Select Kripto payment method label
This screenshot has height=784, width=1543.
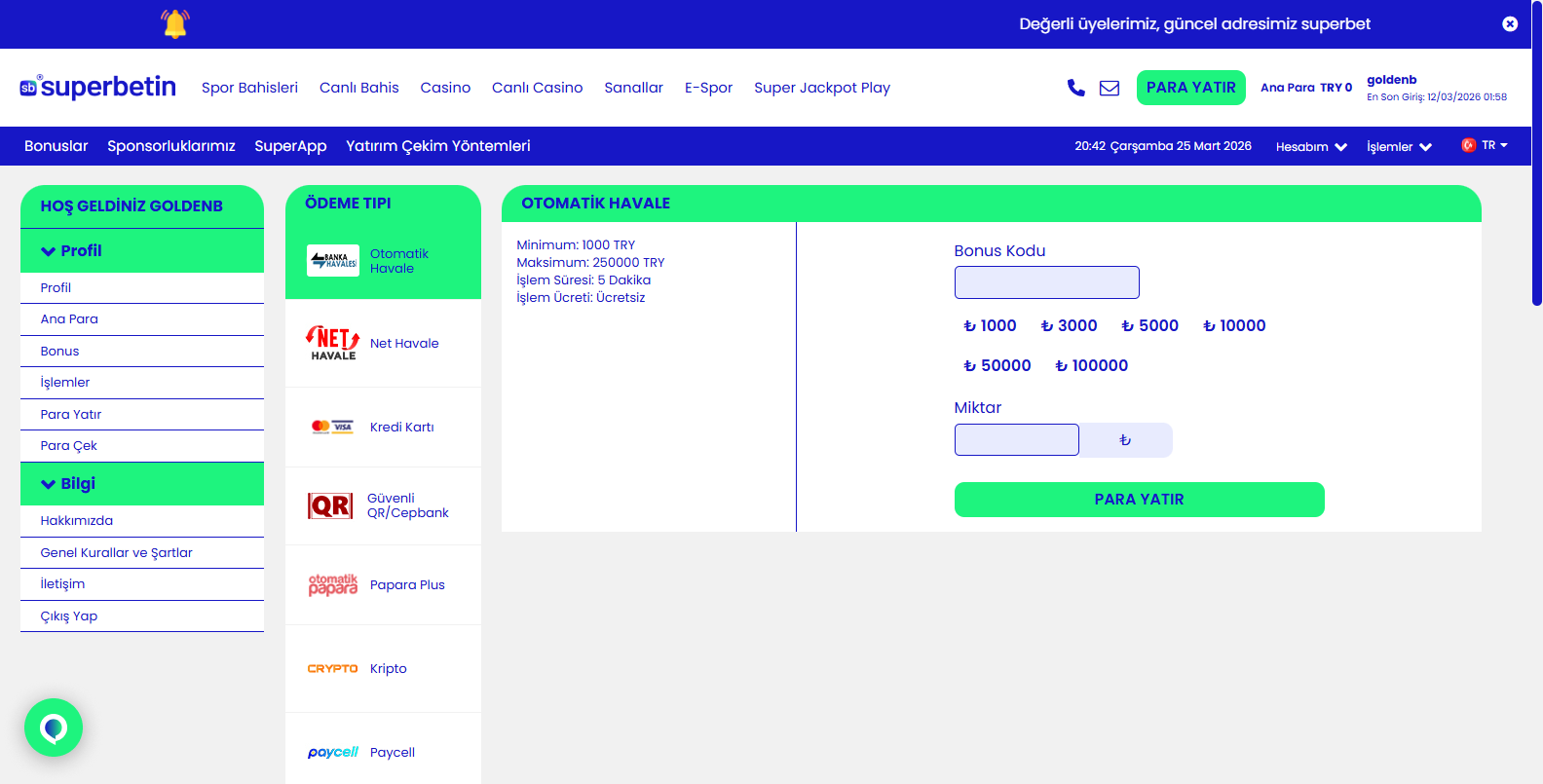(x=389, y=668)
